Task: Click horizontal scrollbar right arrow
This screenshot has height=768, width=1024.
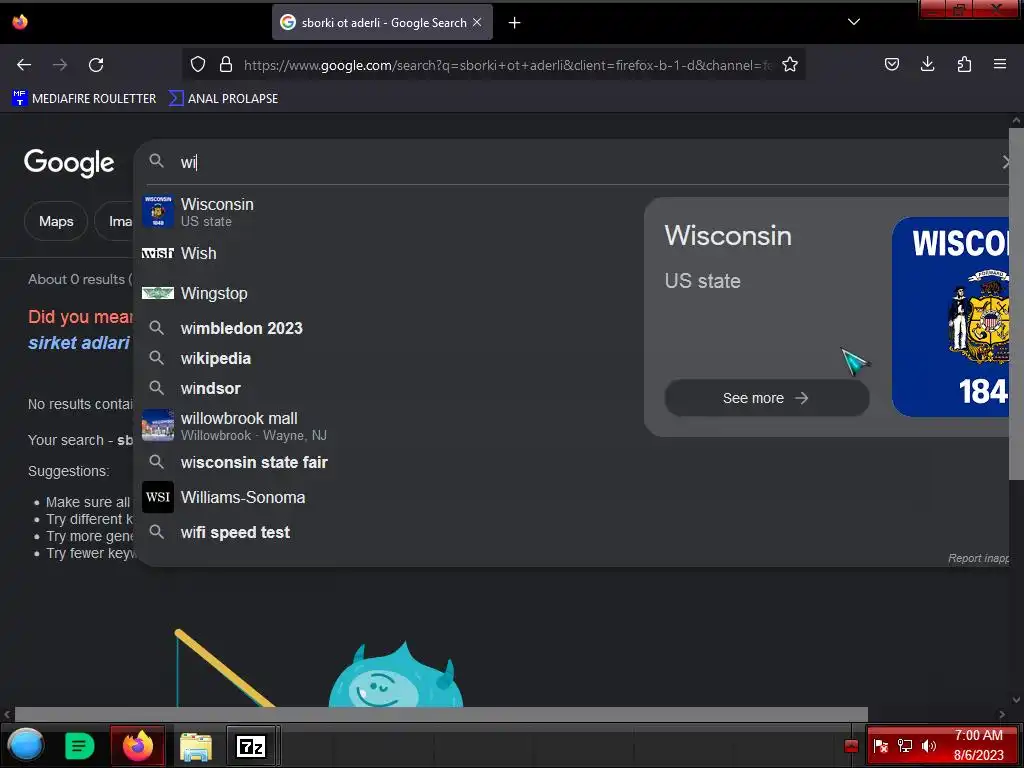Action: [x=1002, y=714]
